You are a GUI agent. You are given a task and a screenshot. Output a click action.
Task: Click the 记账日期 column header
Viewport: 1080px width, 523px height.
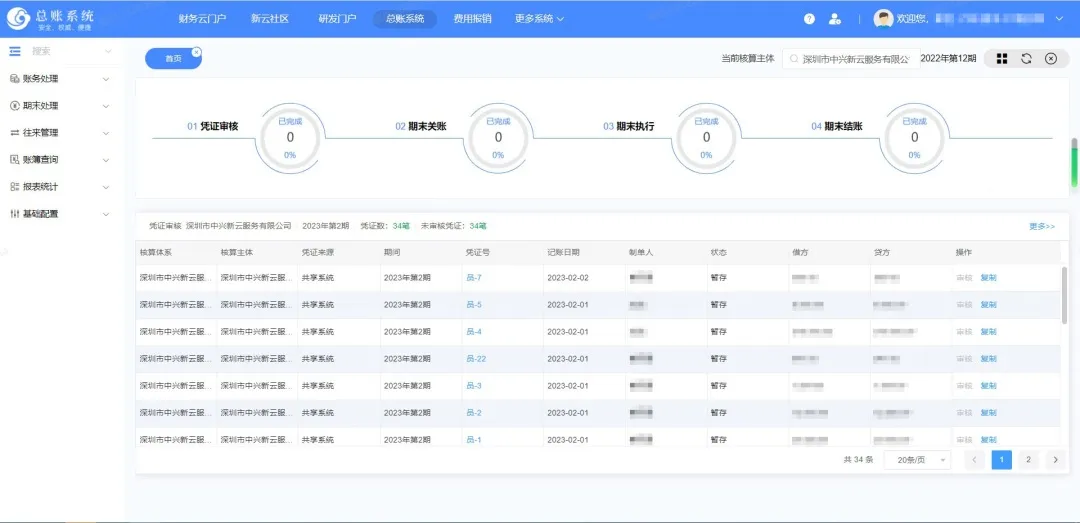563,253
